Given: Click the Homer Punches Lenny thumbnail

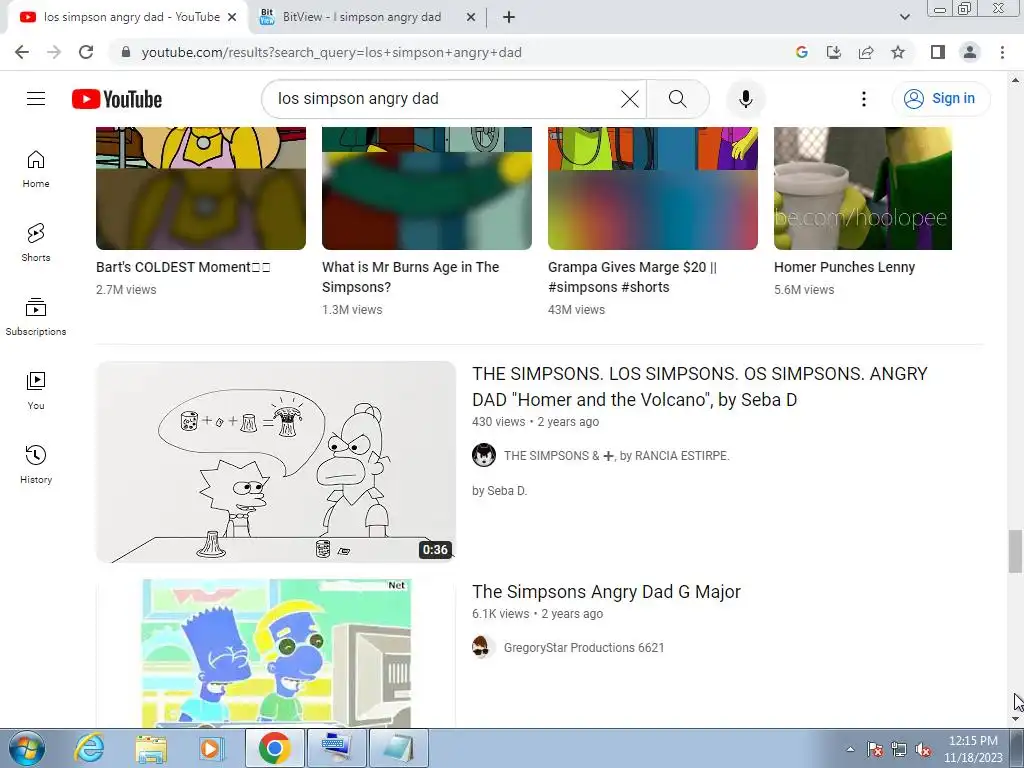Looking at the screenshot, I should coord(863,188).
